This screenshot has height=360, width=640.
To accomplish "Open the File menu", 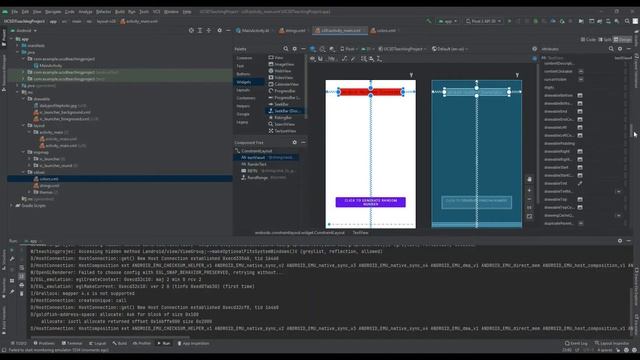I will [15, 12].
